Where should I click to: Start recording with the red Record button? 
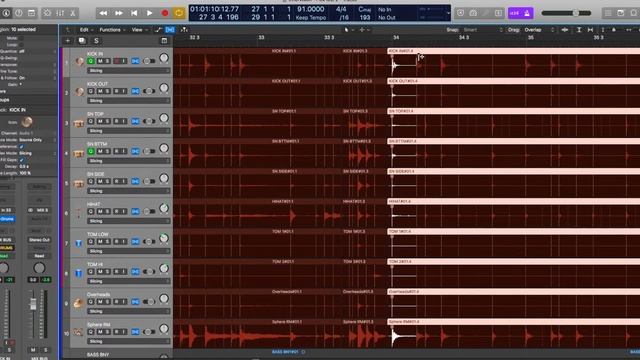coord(165,13)
